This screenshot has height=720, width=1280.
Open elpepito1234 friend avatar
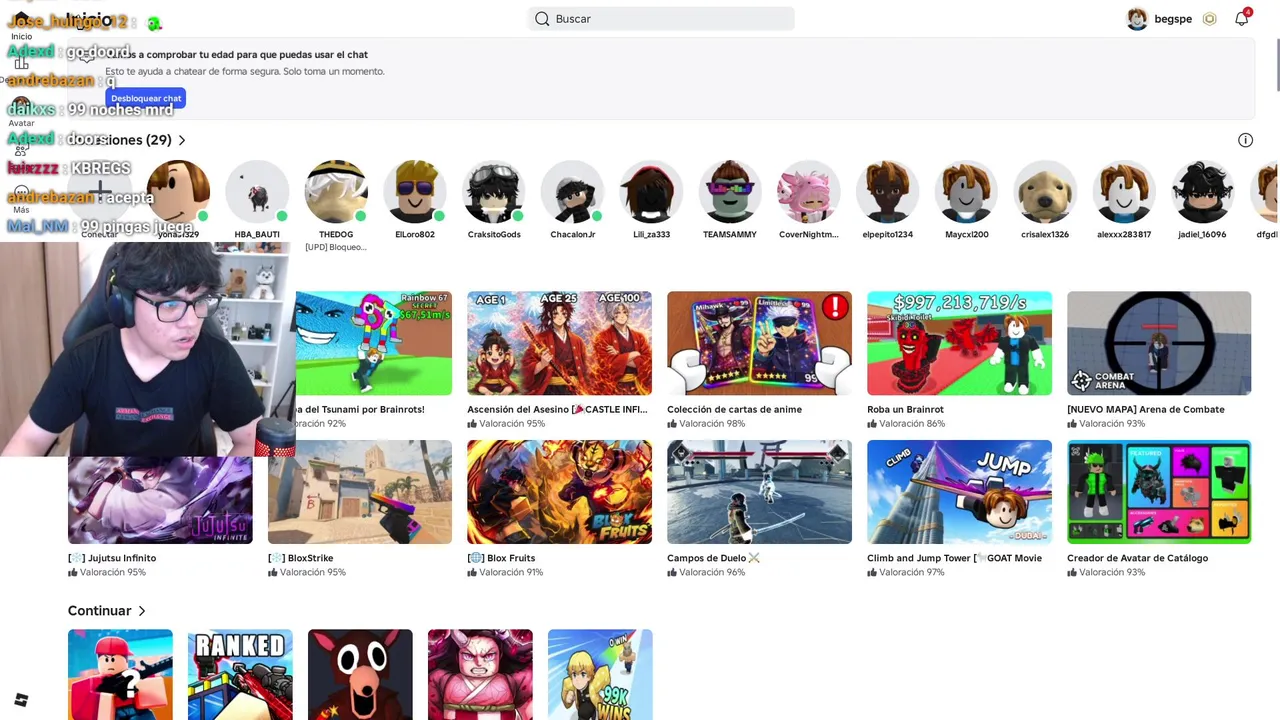pyautogui.click(x=888, y=192)
